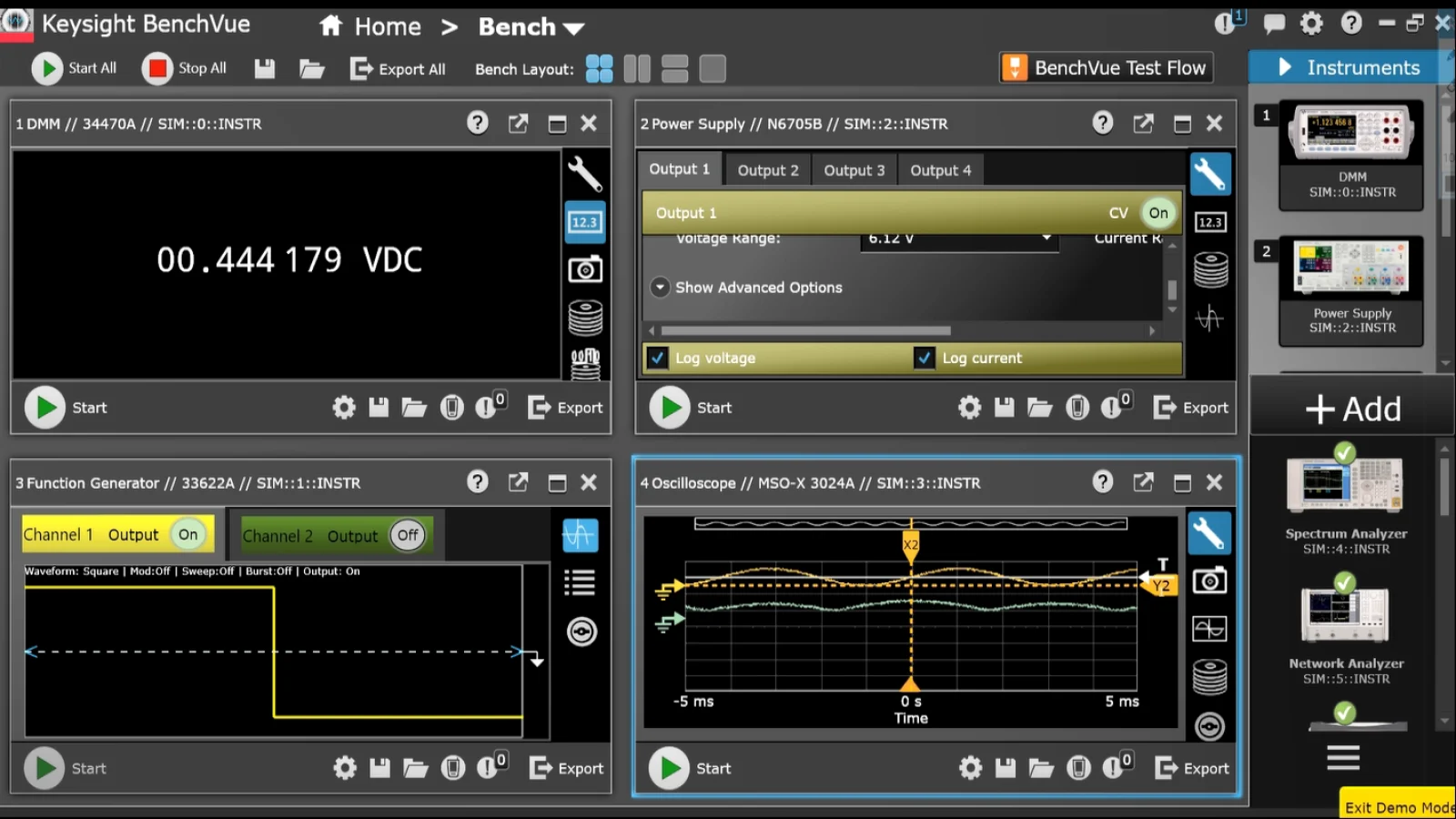
Task: Add the Spectrum Analyzer SIM::4::INSTR instrument
Action: (1345, 499)
